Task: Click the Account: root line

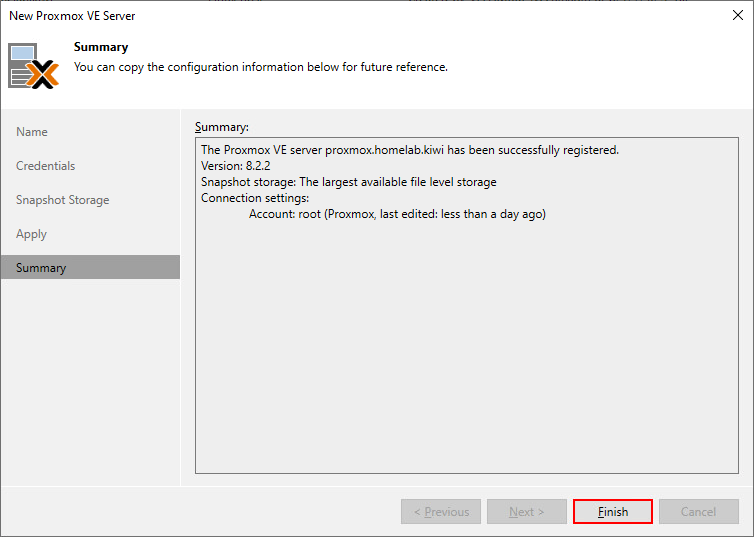Action: point(397,214)
